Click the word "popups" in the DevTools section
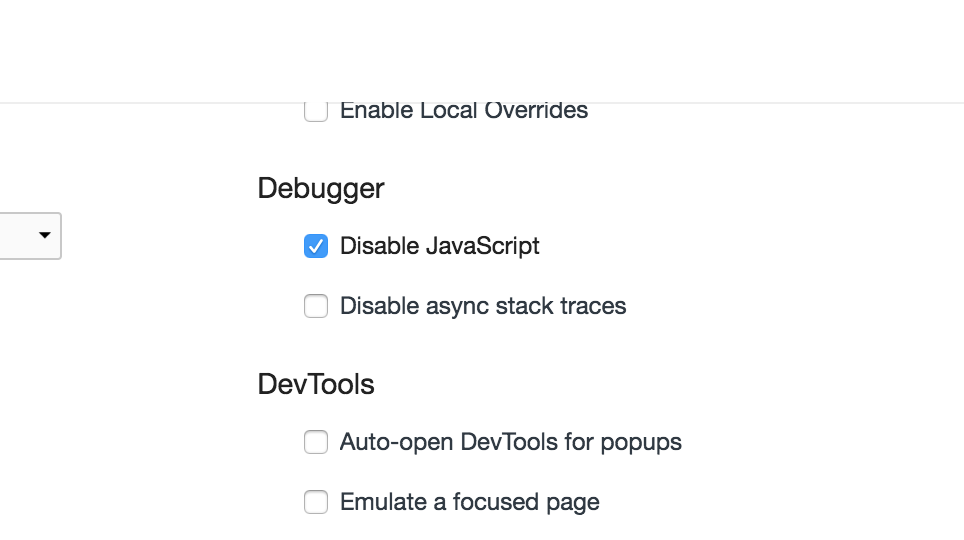 641,442
